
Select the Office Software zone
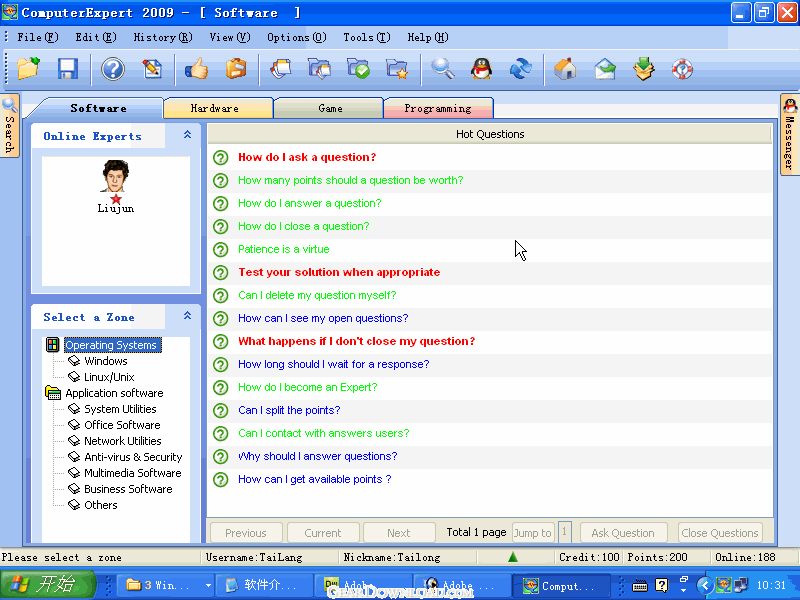[x=122, y=425]
